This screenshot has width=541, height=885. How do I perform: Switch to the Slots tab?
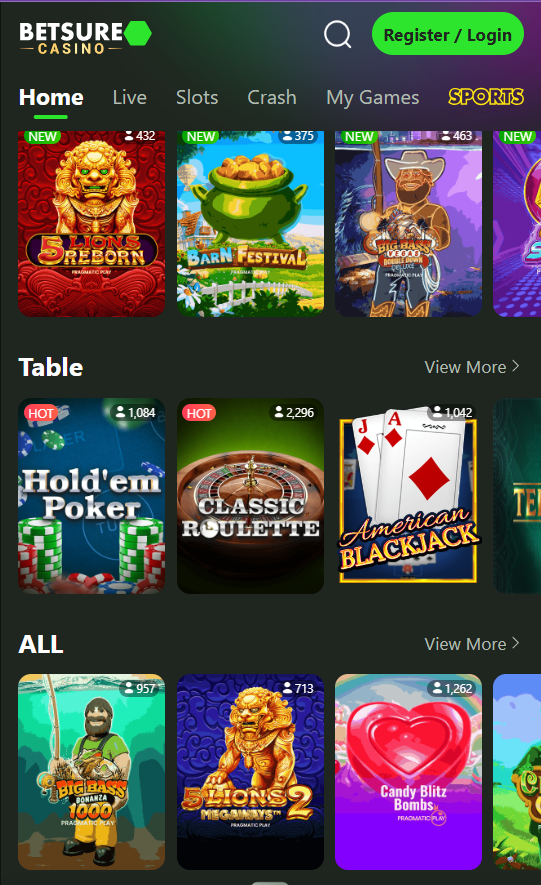tap(197, 97)
